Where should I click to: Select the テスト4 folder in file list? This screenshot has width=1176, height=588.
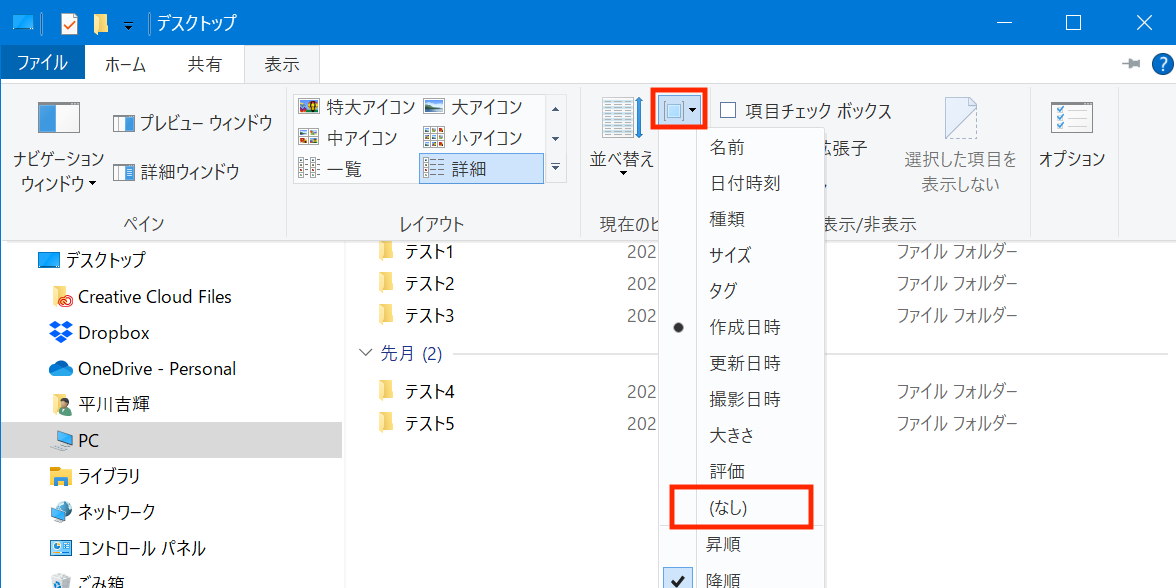[429, 391]
